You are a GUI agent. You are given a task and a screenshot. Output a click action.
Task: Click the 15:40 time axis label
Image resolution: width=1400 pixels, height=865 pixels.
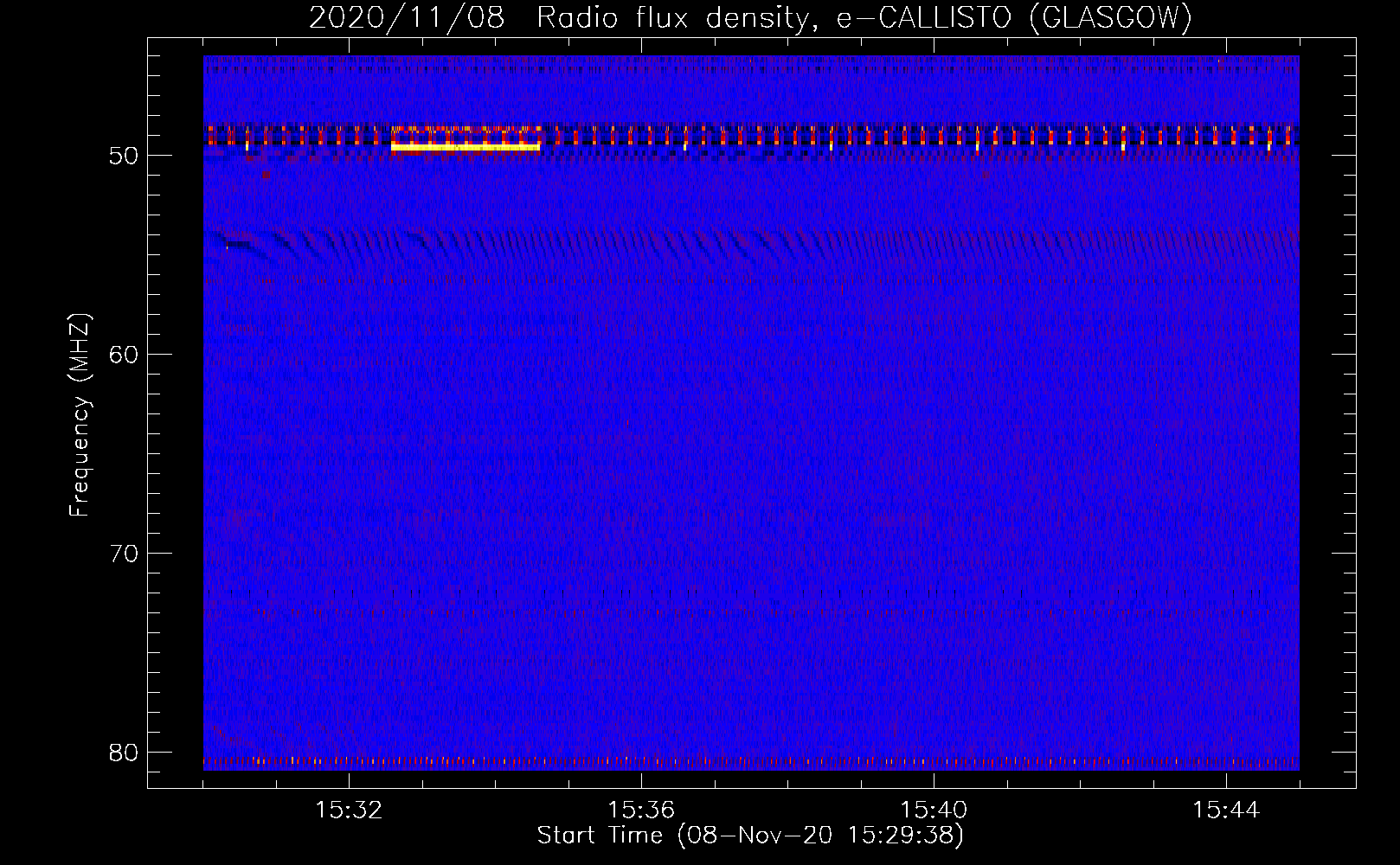pos(934,811)
